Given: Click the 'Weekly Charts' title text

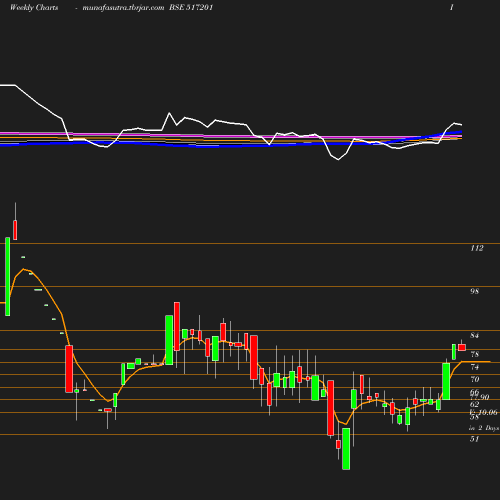Looking at the screenshot, I should pyautogui.click(x=34, y=8).
